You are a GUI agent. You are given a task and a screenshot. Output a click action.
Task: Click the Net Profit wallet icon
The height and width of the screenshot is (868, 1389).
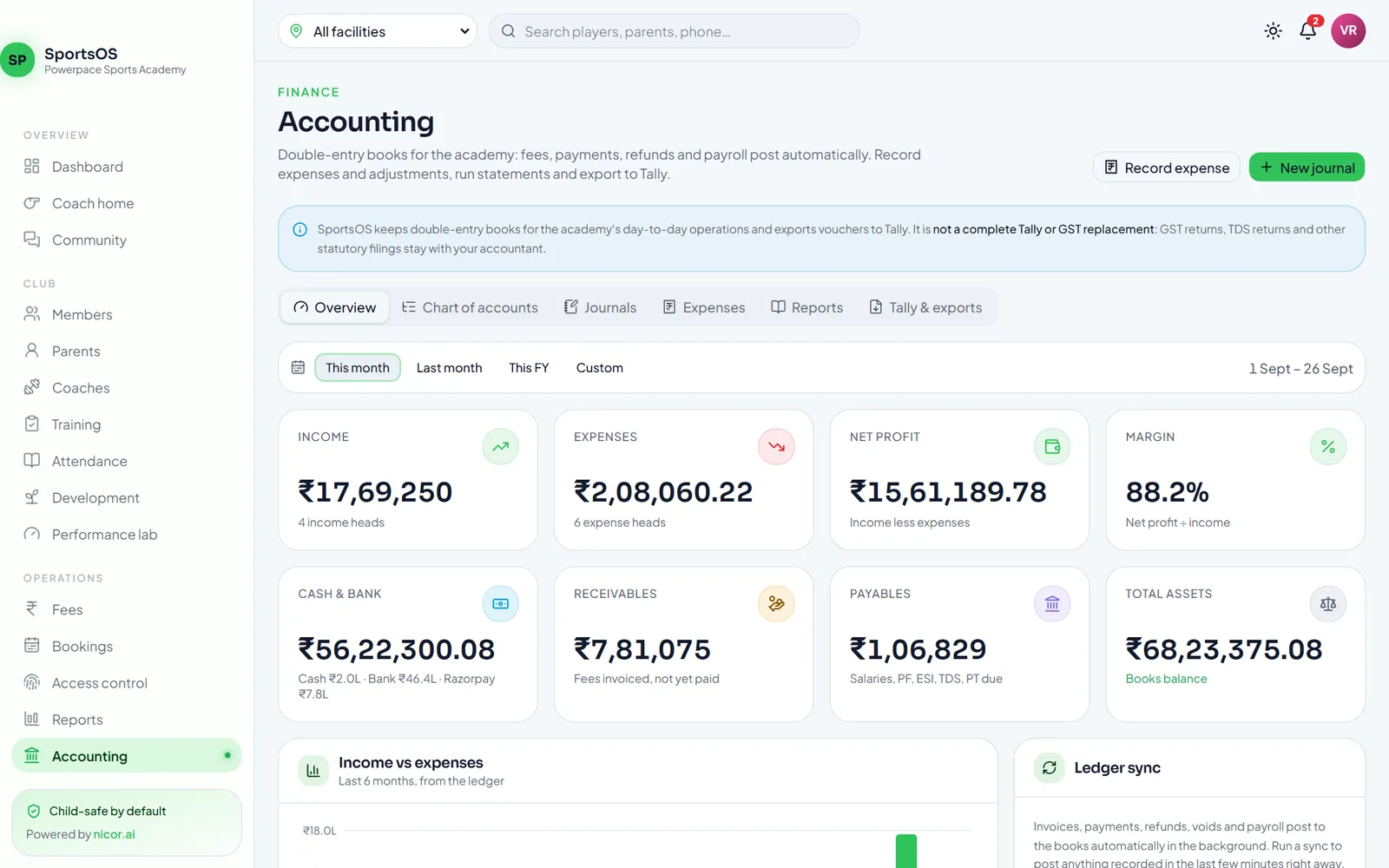tap(1052, 447)
